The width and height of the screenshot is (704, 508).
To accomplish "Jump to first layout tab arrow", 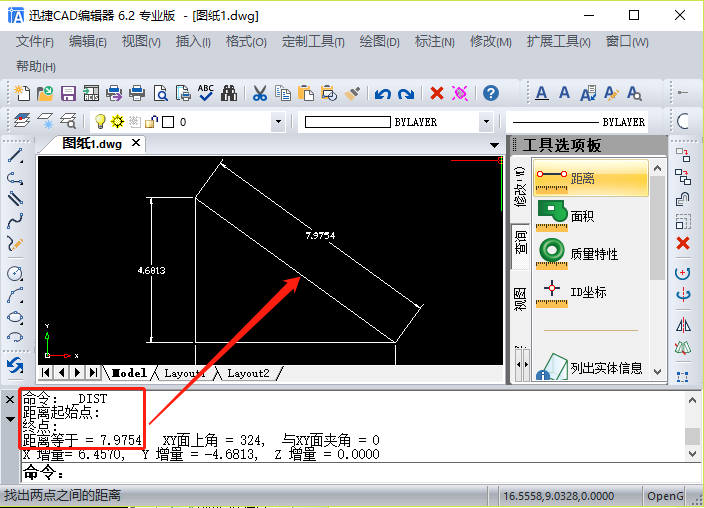I will pos(45,372).
